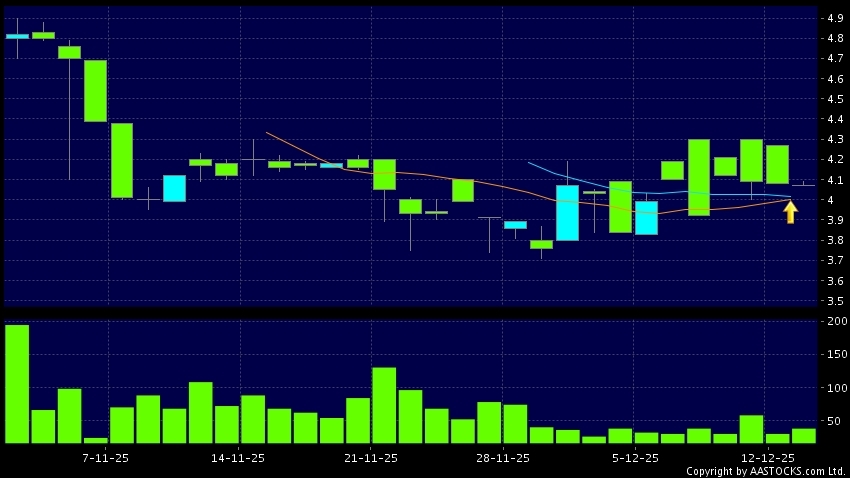Click the tallest volume bar at far left
850x478 pixels.
pyautogui.click(x=17, y=383)
